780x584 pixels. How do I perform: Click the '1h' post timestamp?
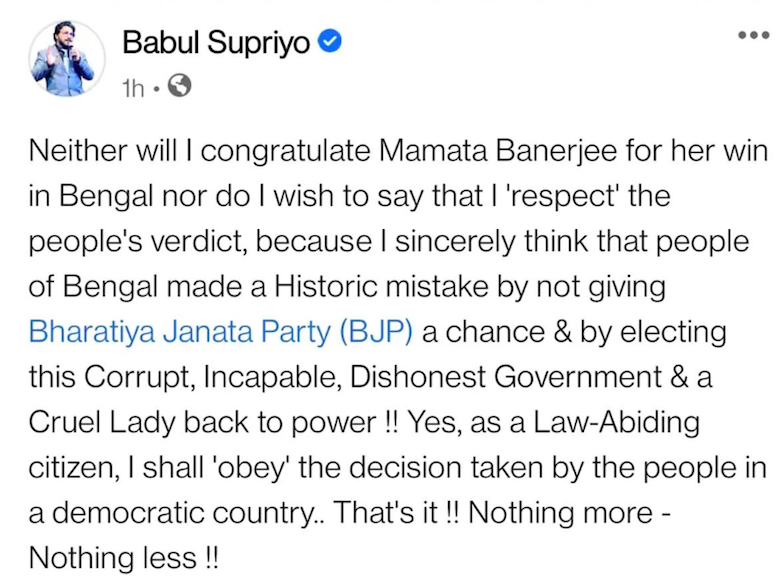coord(133,88)
